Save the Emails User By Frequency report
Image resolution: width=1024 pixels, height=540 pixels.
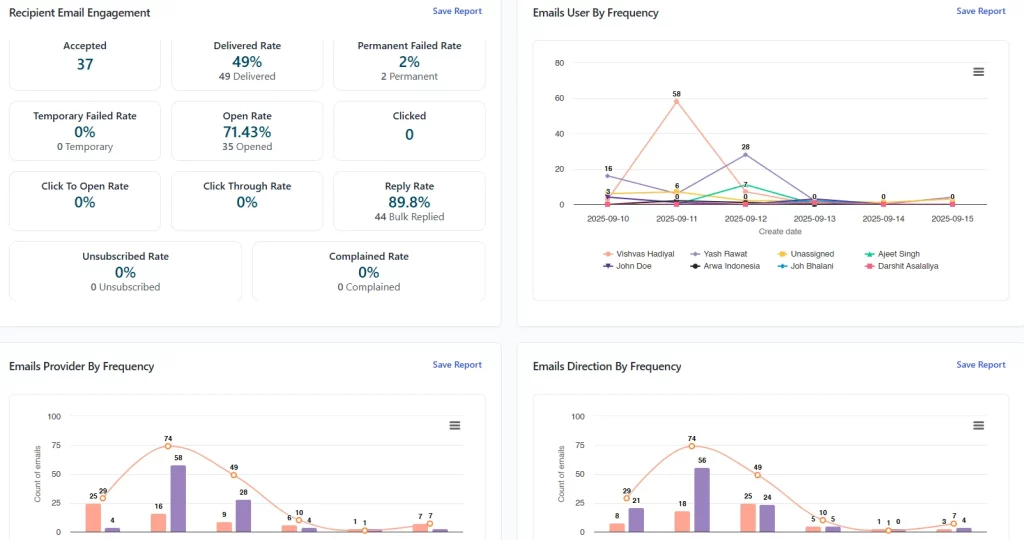[981, 11]
